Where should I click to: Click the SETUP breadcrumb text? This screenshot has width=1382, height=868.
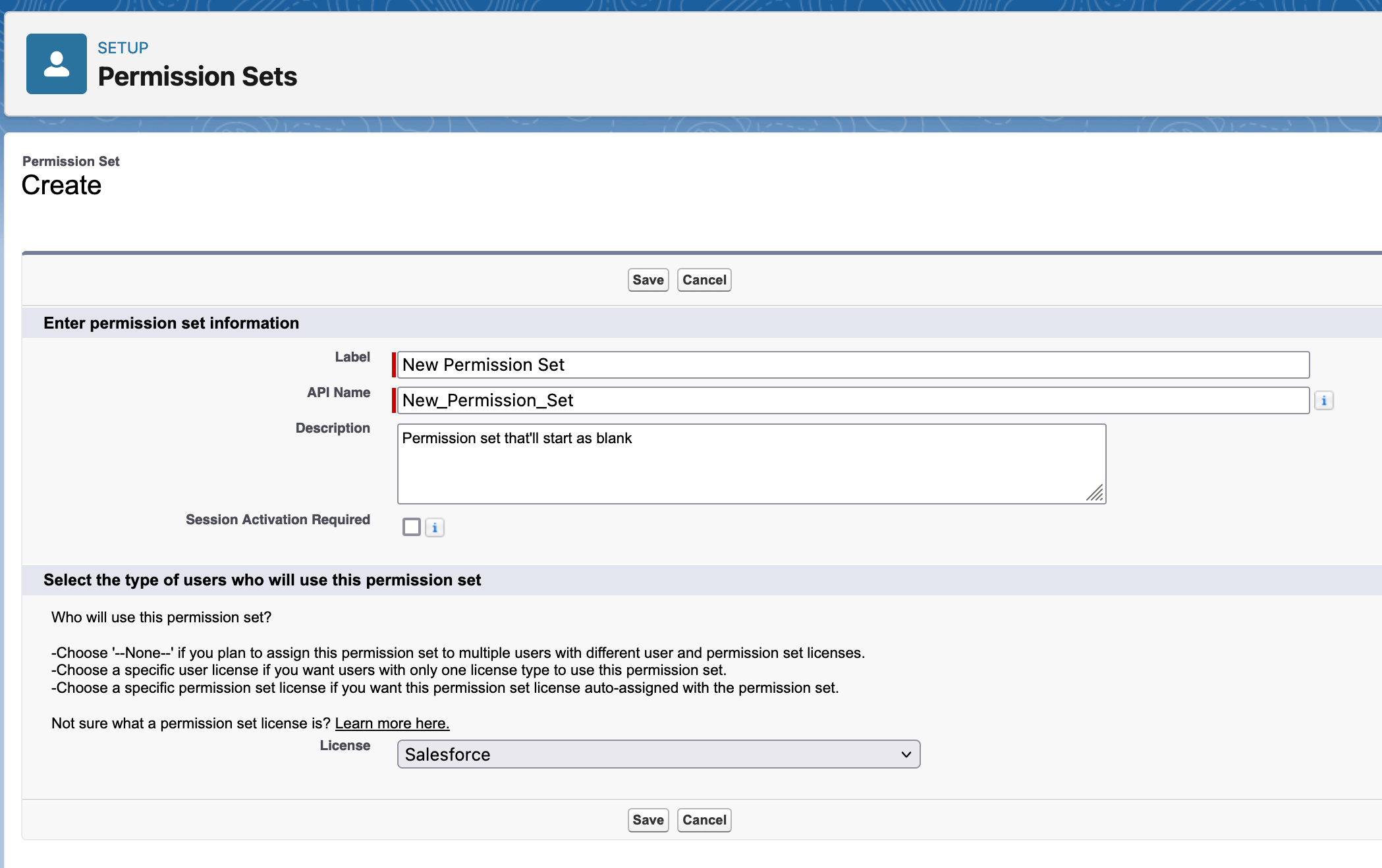click(123, 48)
